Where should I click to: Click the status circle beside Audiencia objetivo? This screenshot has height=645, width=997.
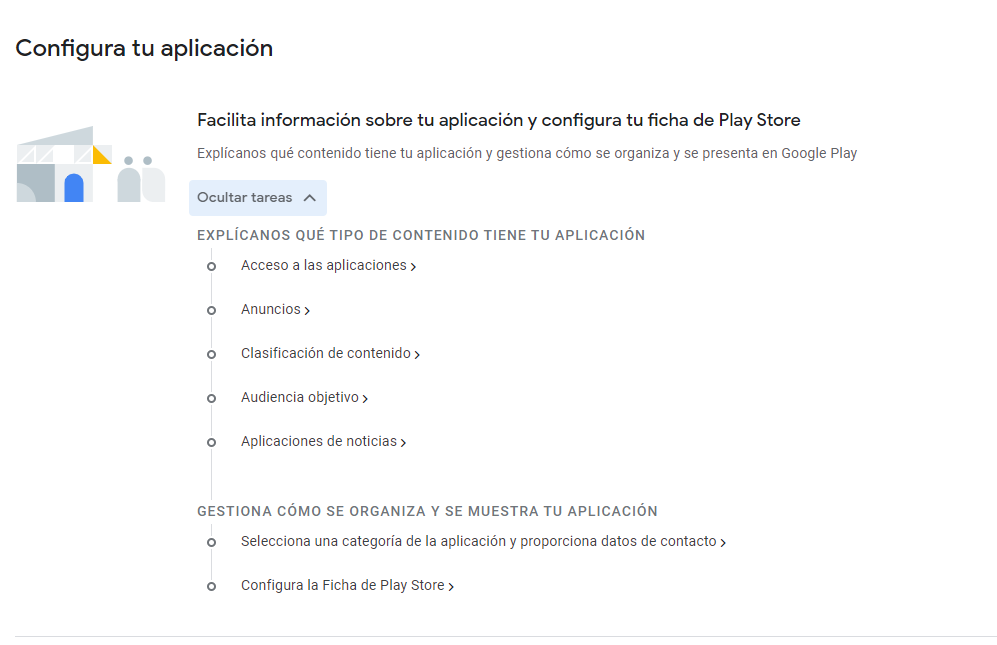click(x=211, y=399)
